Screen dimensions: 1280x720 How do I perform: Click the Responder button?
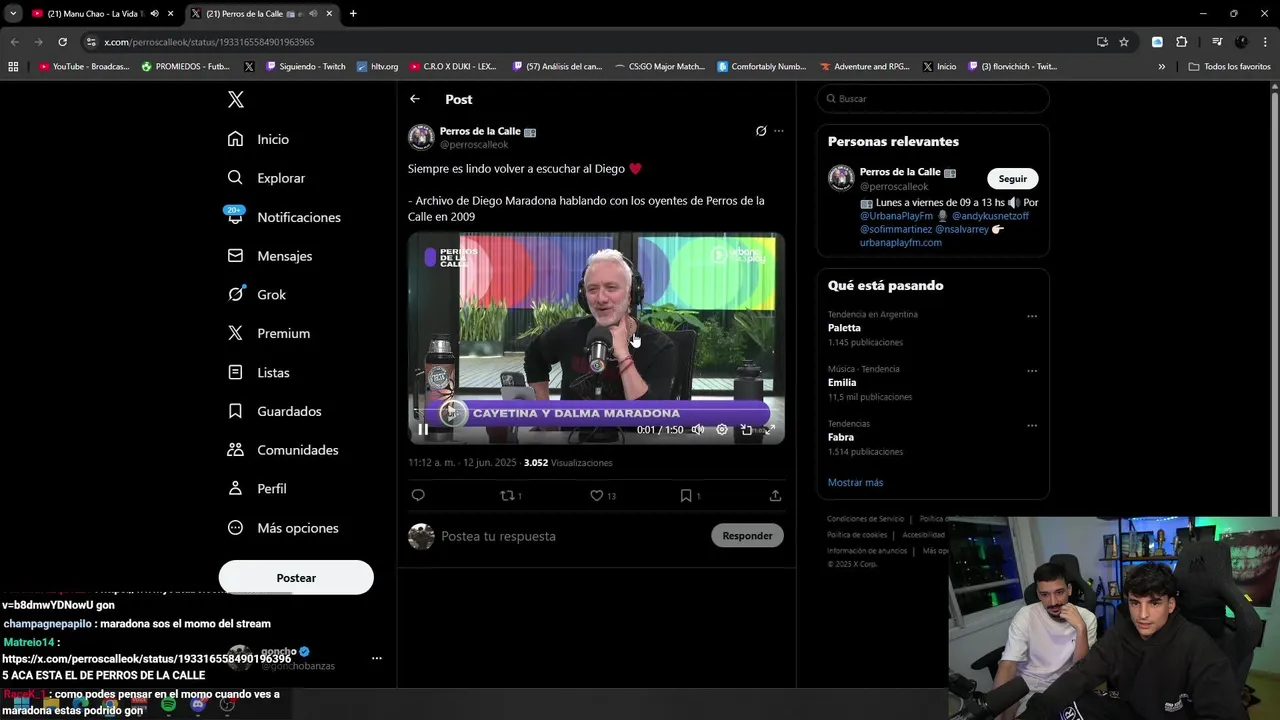click(x=747, y=536)
